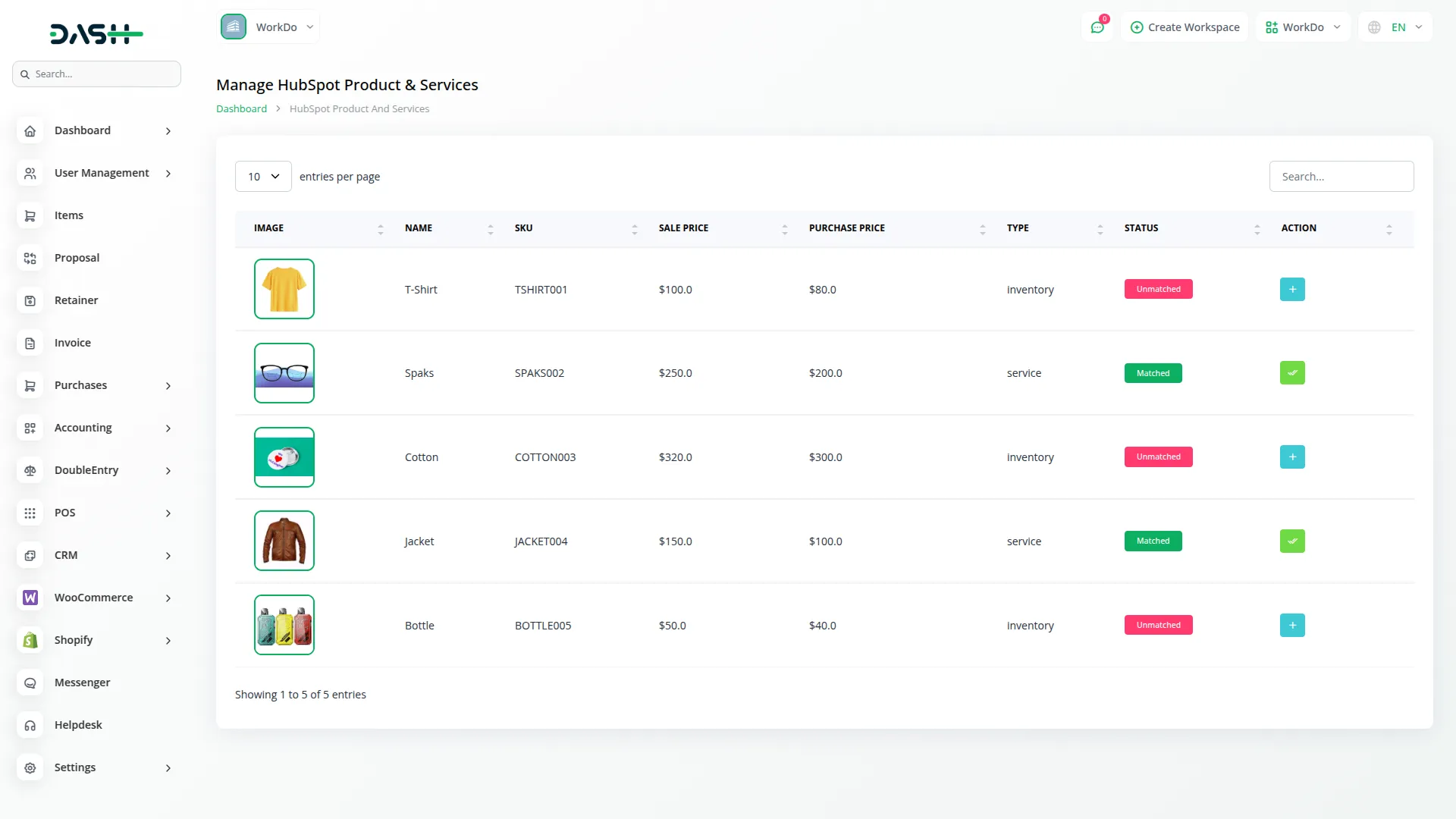Image resolution: width=1456 pixels, height=819 pixels.
Task: Open the POS section
Action: click(65, 513)
